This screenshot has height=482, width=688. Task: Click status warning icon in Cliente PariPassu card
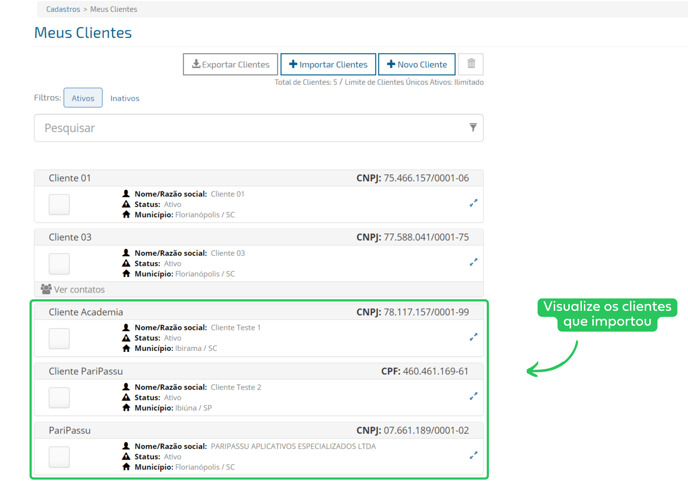pyautogui.click(x=126, y=397)
